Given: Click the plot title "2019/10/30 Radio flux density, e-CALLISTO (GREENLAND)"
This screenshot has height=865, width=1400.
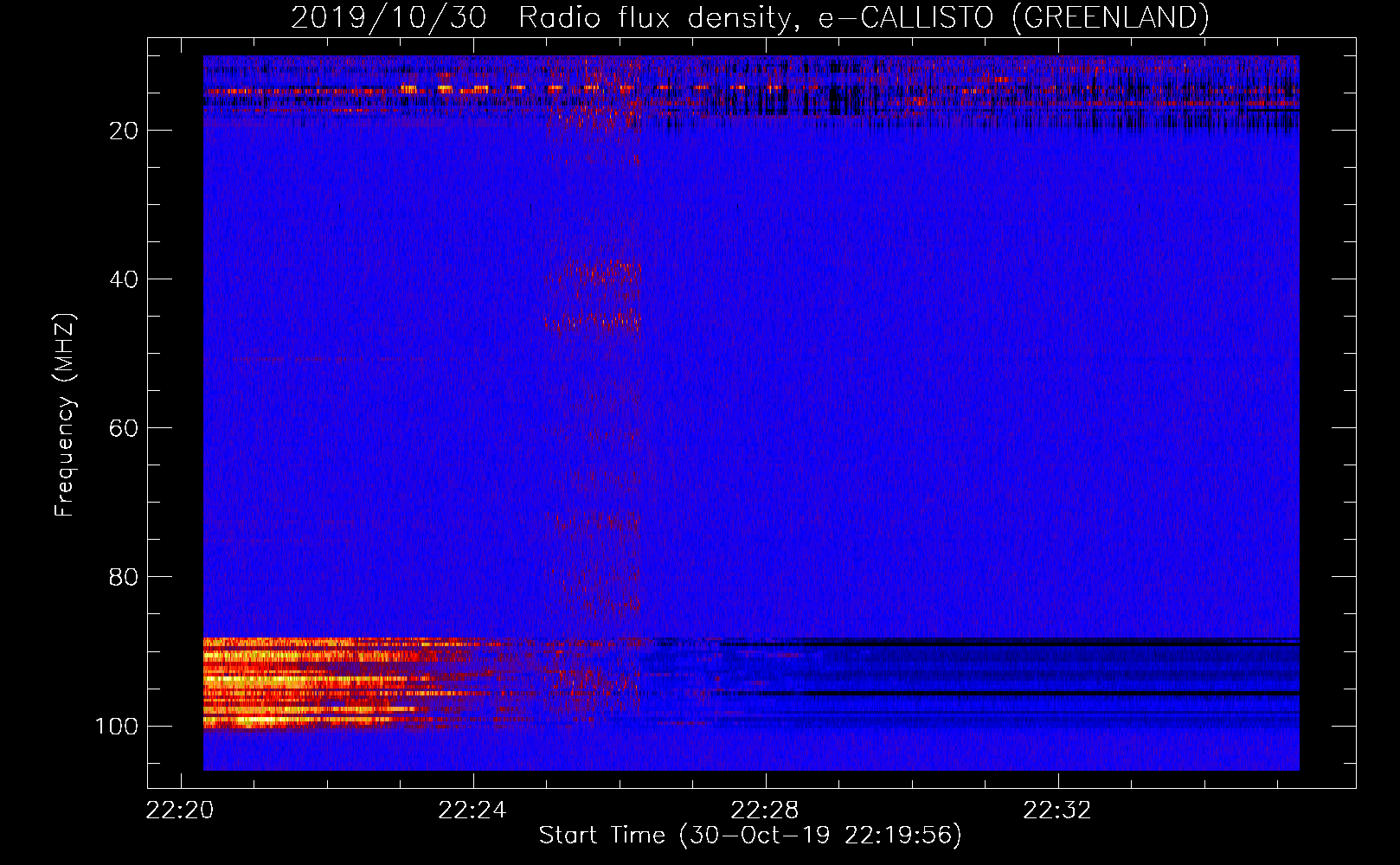Looking at the screenshot, I should [749, 17].
